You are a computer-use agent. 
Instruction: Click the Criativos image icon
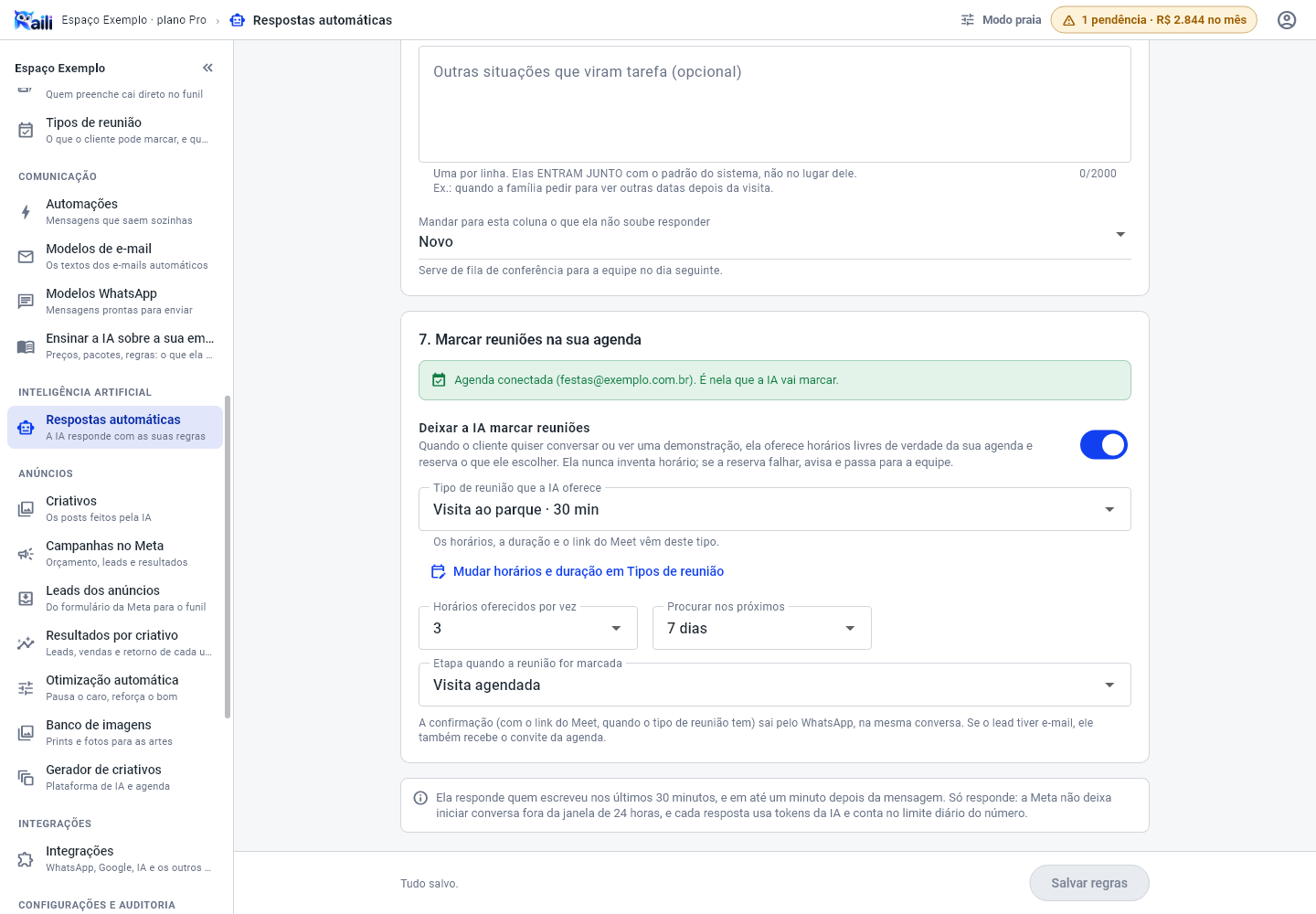[x=26, y=509]
